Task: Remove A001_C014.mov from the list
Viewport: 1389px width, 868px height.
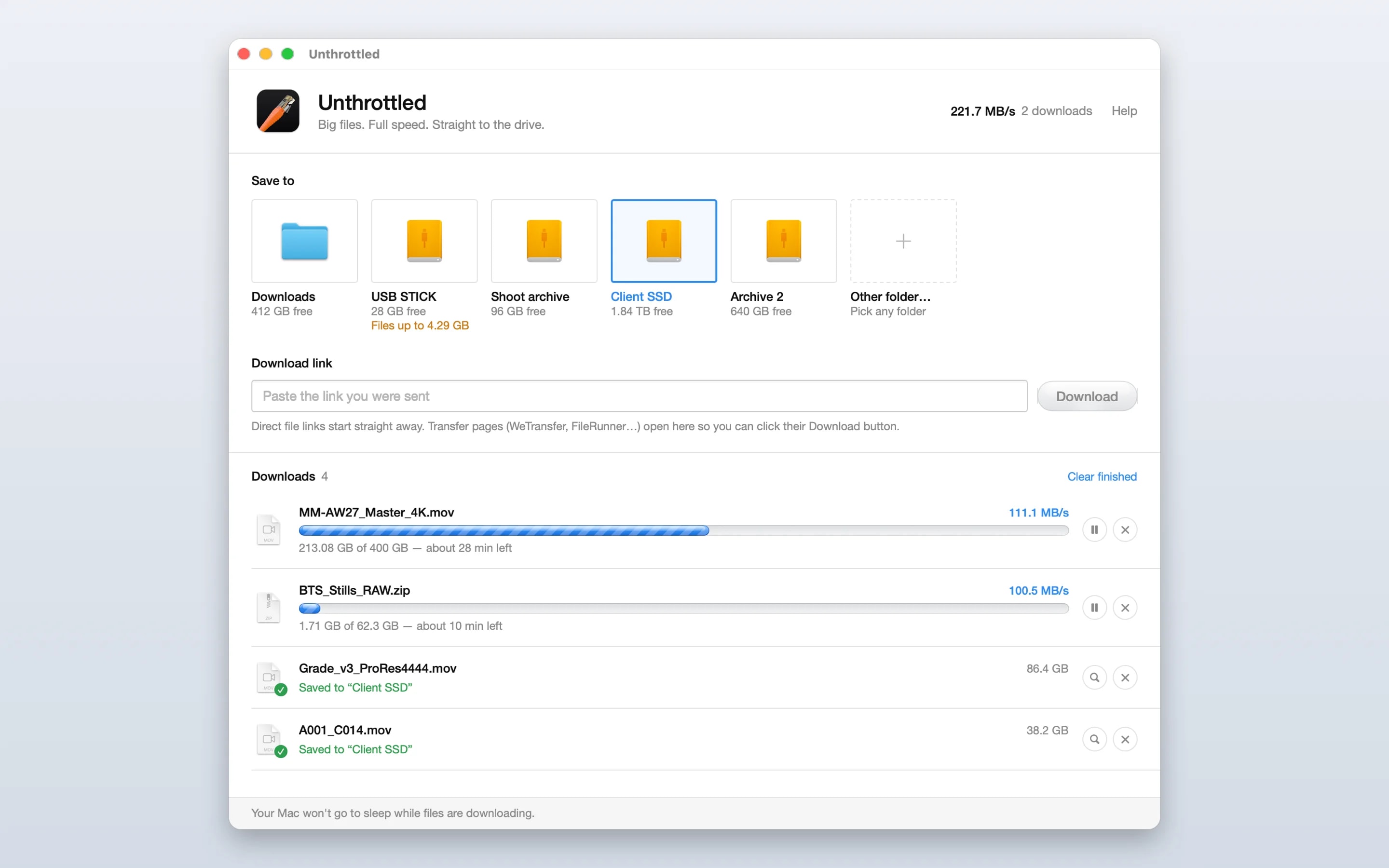Action: point(1125,739)
